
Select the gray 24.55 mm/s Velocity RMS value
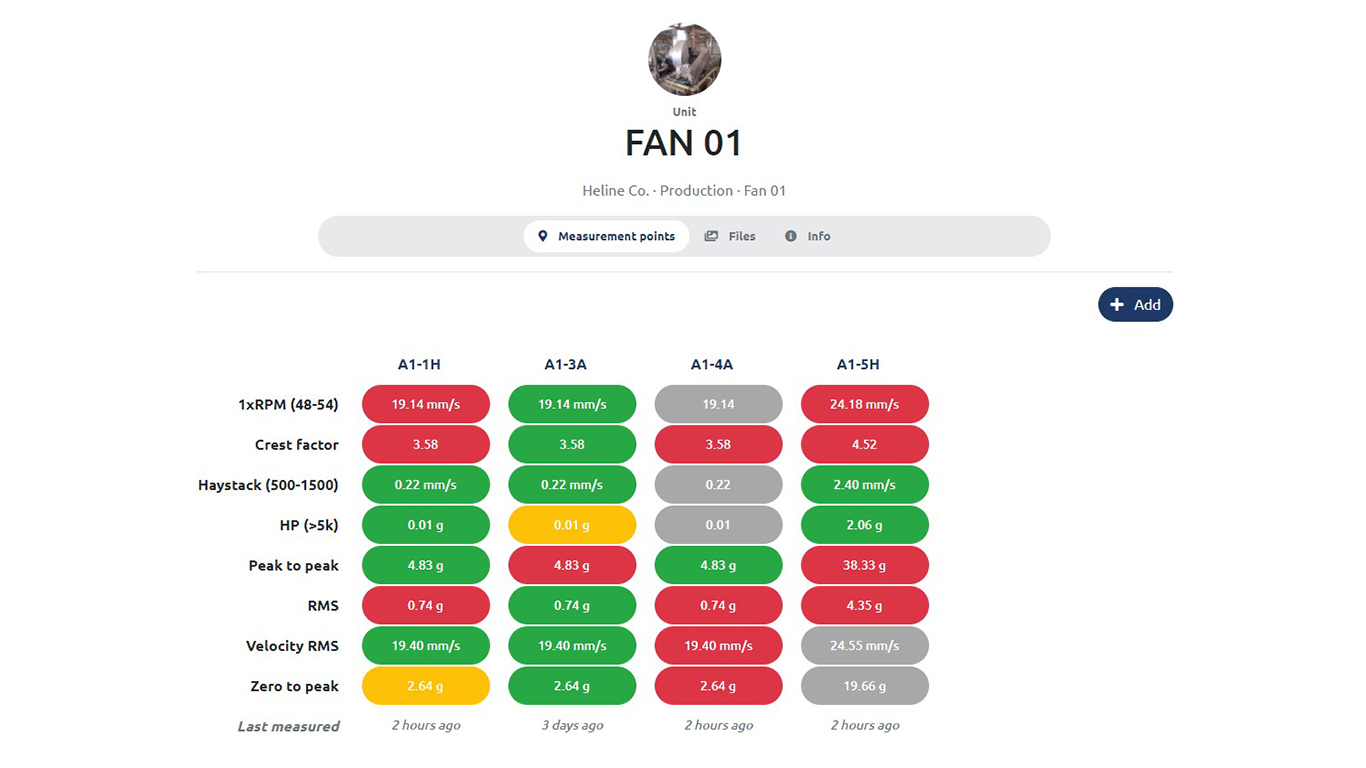(x=865, y=646)
